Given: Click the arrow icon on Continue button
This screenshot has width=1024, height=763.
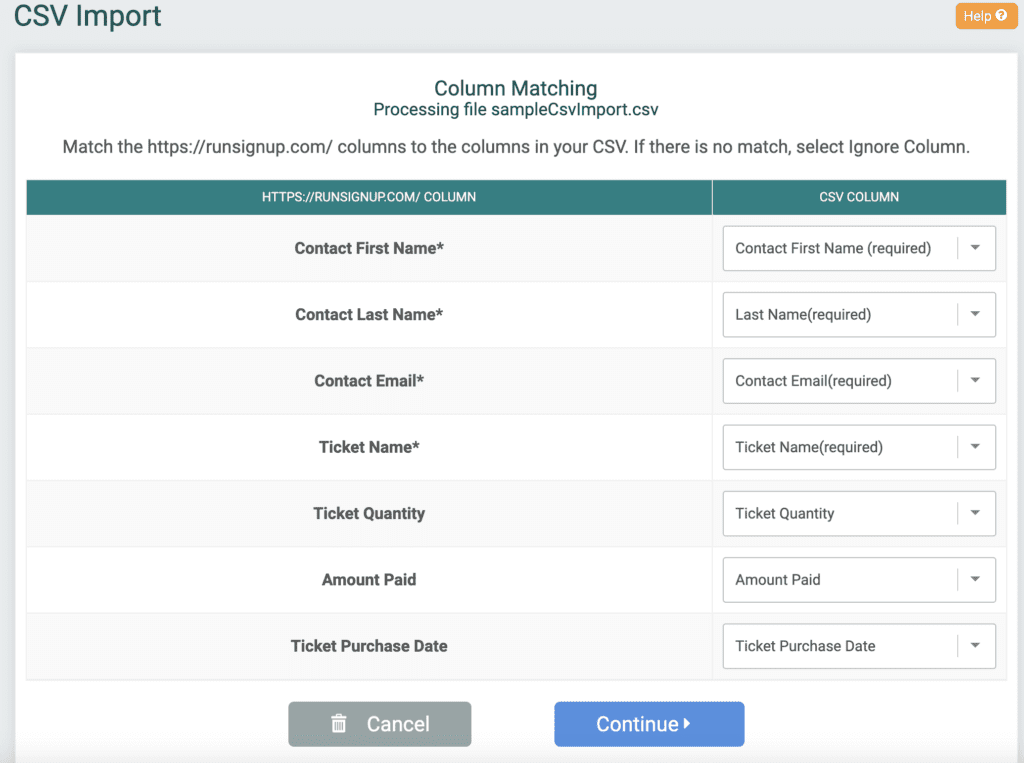Looking at the screenshot, I should coord(686,723).
